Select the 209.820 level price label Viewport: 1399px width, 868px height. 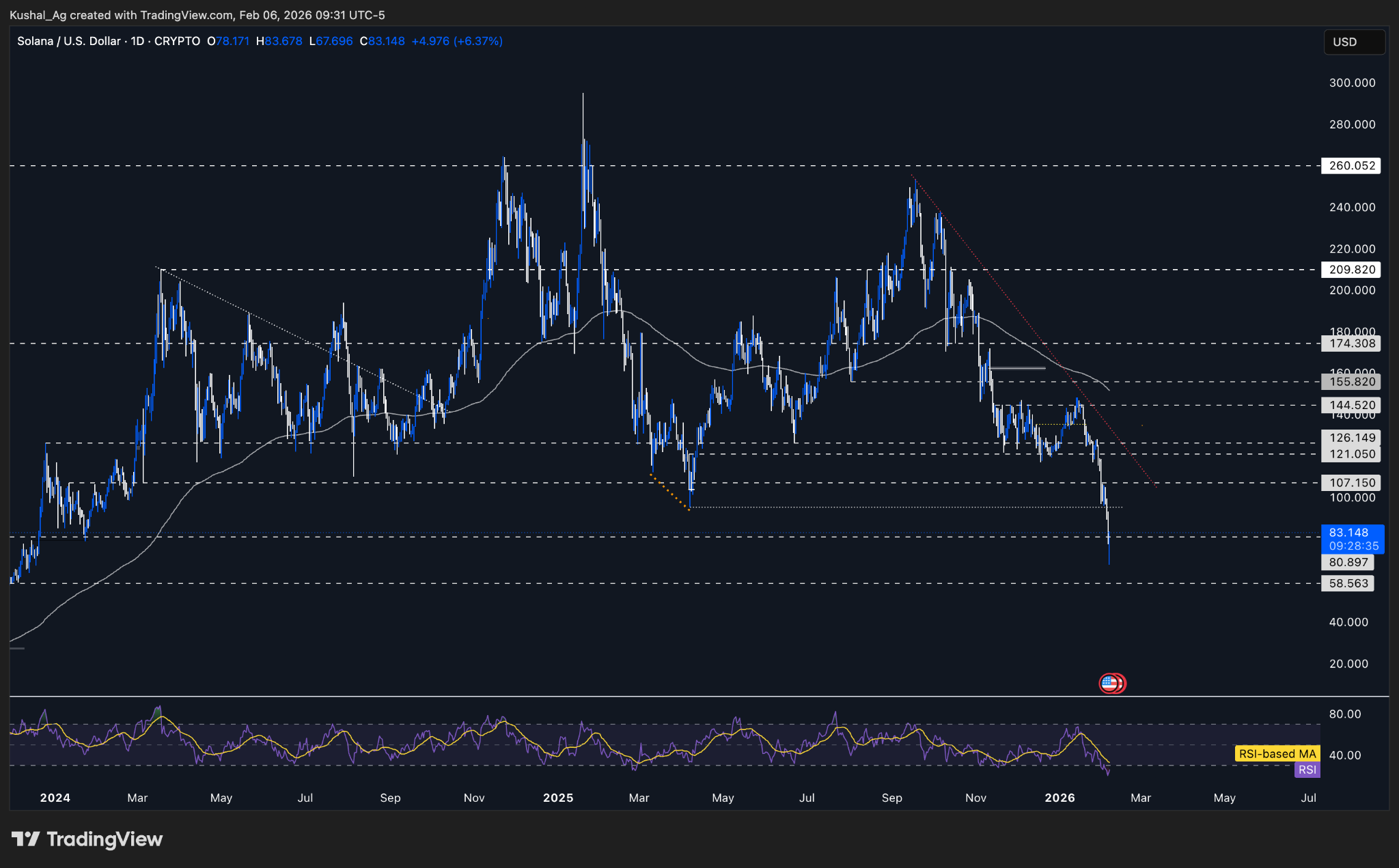click(x=1350, y=270)
